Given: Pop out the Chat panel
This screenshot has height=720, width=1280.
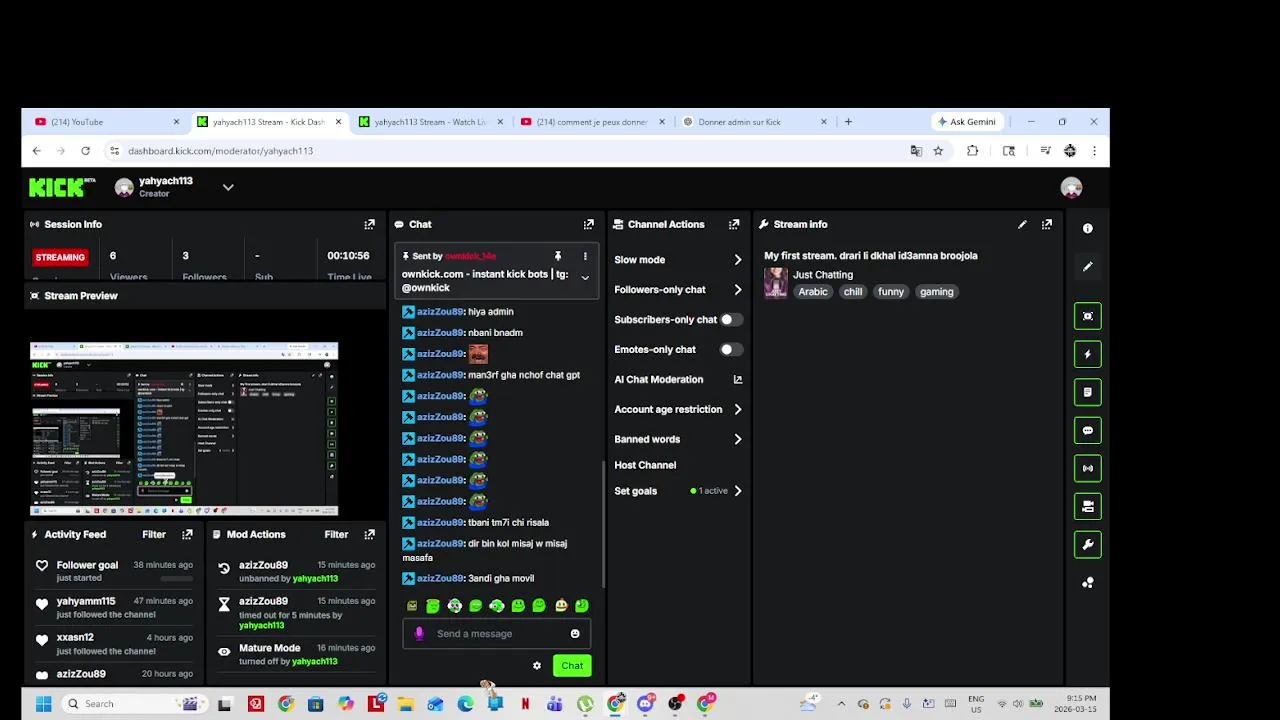Looking at the screenshot, I should (x=589, y=225).
